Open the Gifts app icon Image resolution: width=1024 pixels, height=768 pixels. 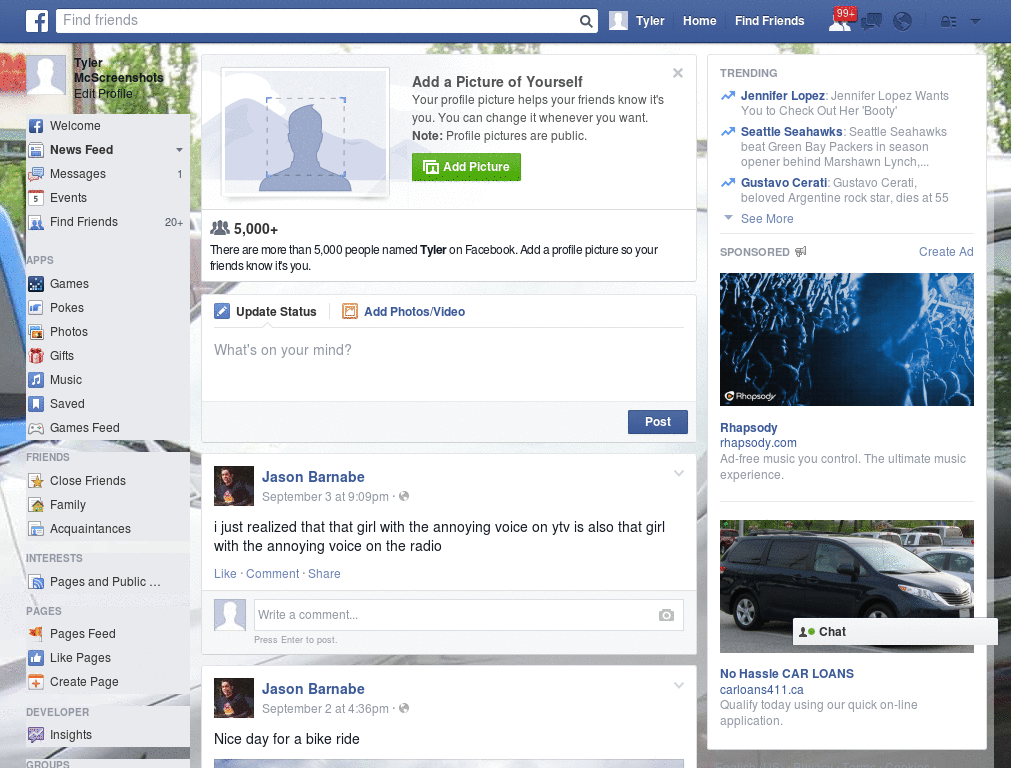pos(36,356)
